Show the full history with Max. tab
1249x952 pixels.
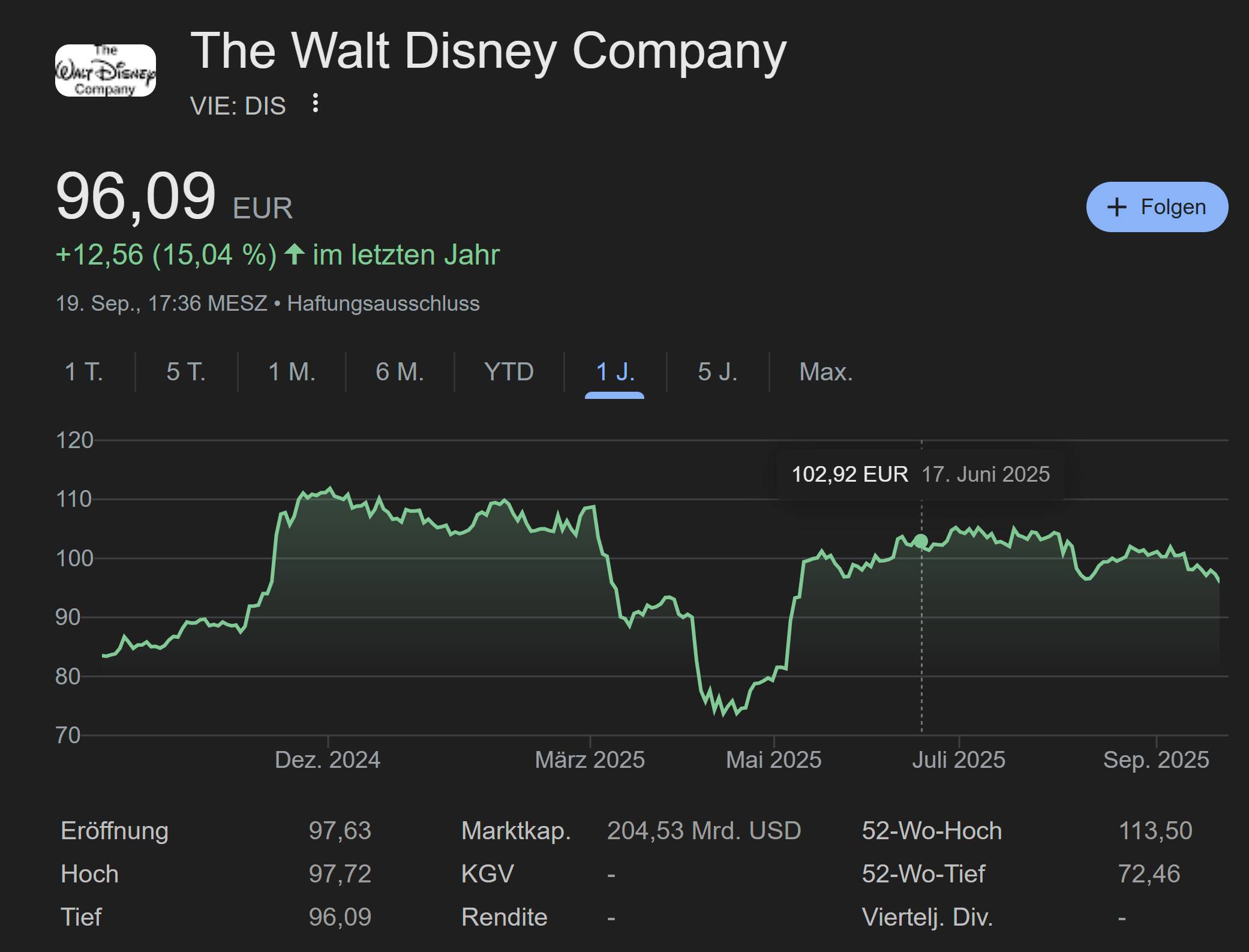825,372
